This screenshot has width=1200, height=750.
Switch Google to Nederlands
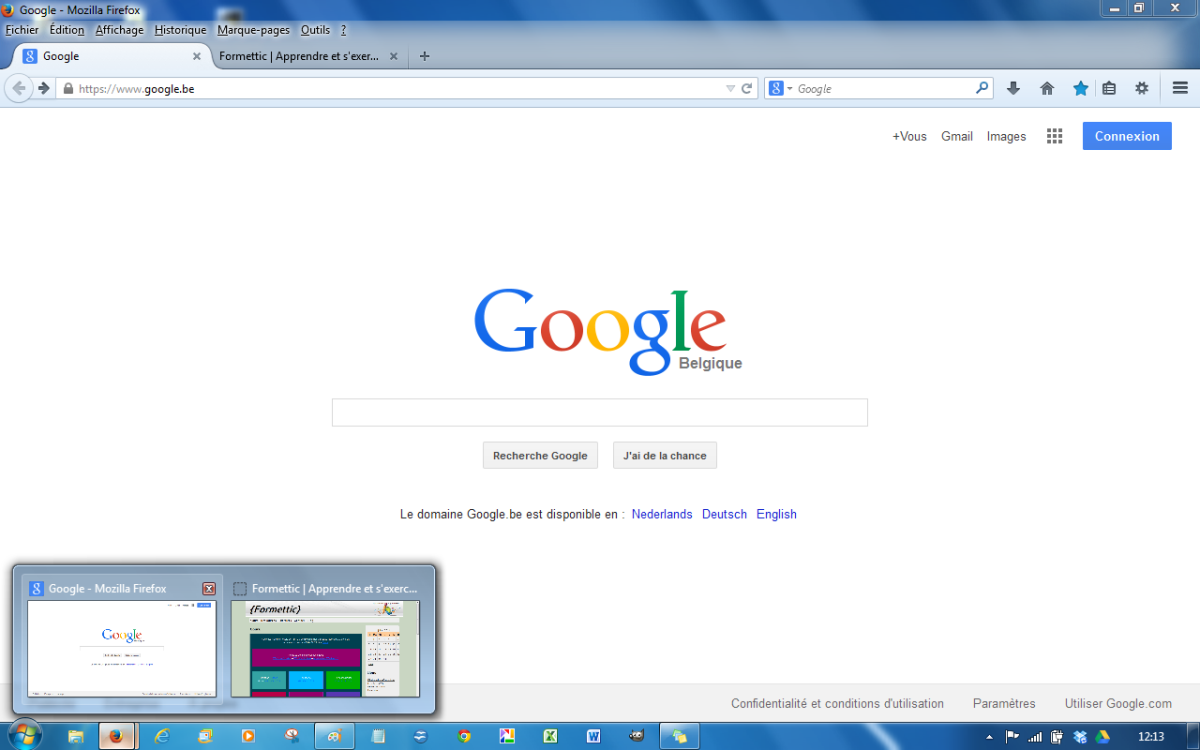click(662, 514)
